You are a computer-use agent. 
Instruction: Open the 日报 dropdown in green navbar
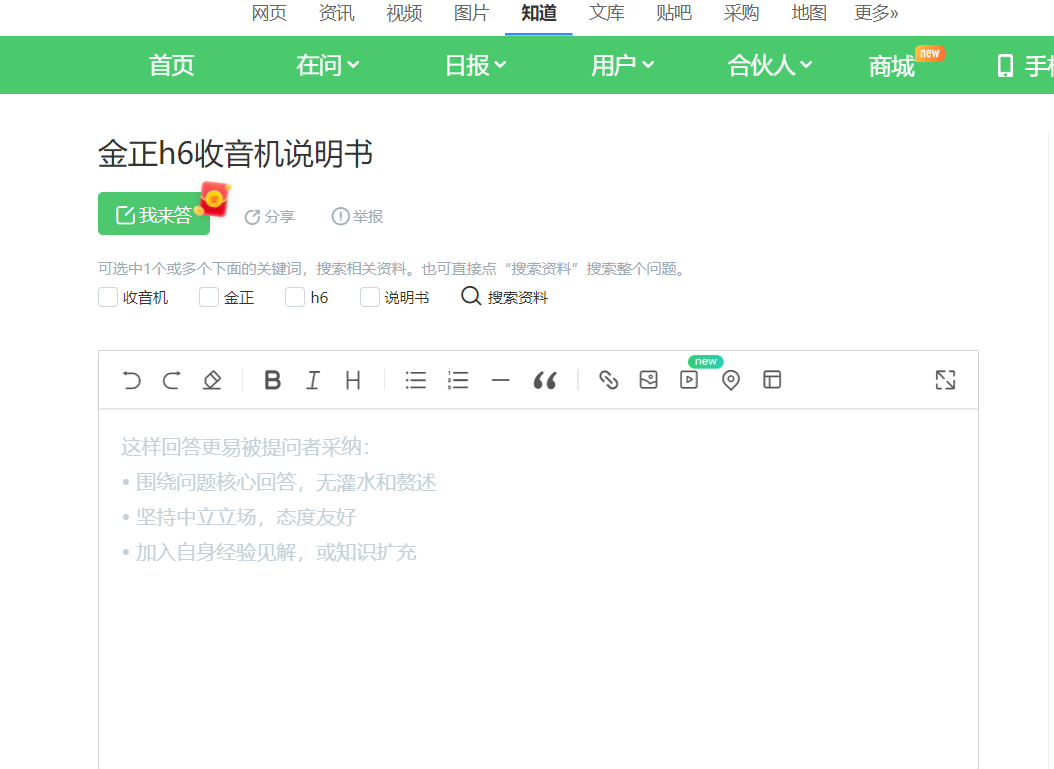click(475, 66)
